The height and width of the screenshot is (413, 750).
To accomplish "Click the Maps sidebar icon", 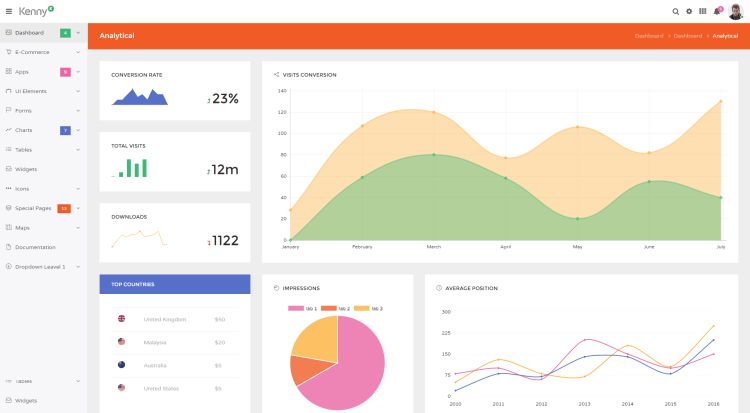I will [9, 227].
